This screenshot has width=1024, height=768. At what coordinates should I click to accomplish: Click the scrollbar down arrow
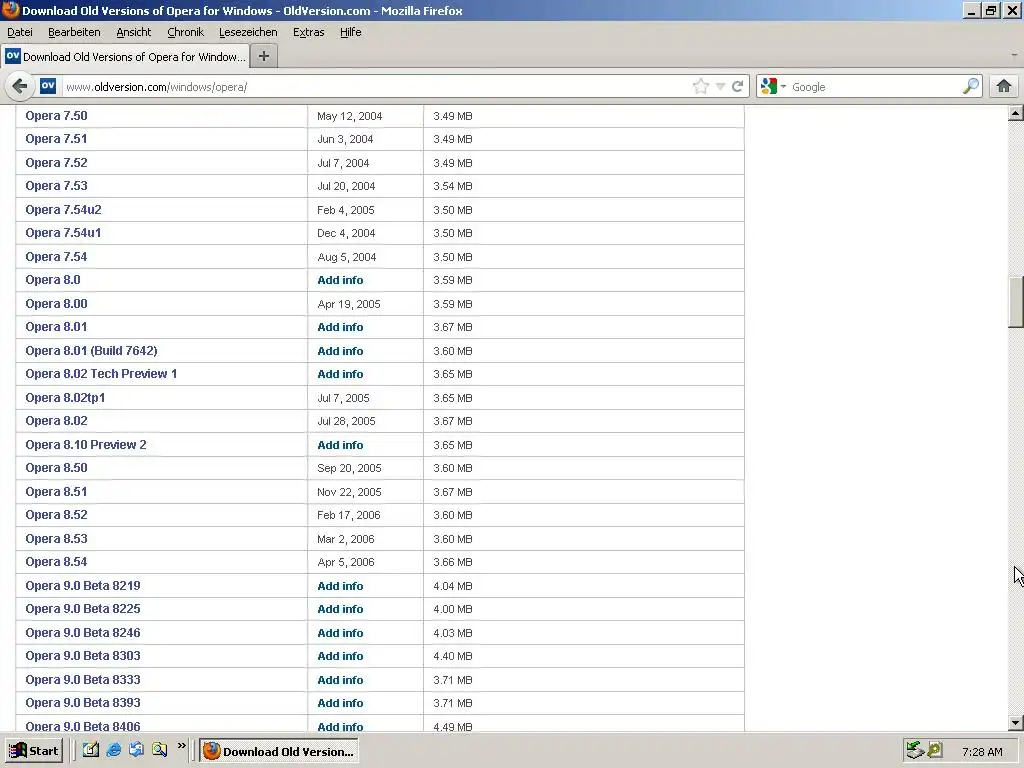tap(1016, 723)
